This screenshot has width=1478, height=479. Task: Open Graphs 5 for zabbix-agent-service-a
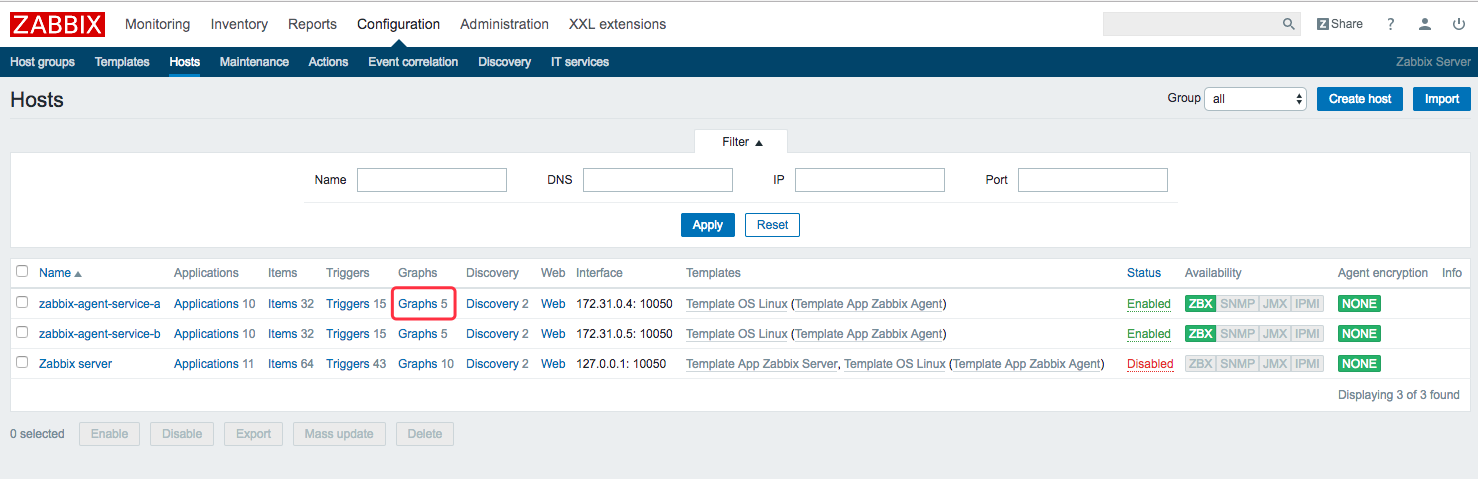[x=423, y=304]
